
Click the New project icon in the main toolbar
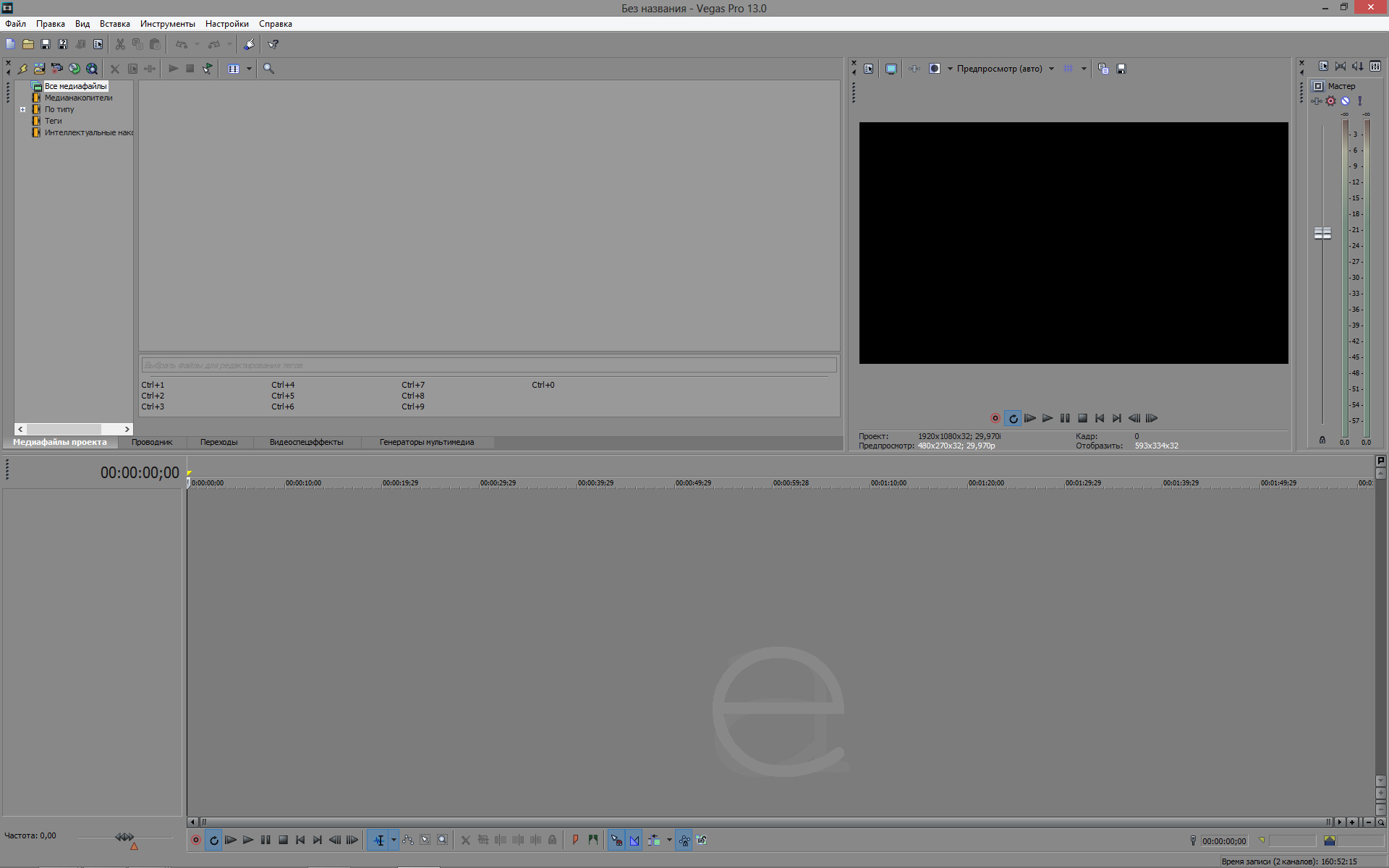point(10,44)
